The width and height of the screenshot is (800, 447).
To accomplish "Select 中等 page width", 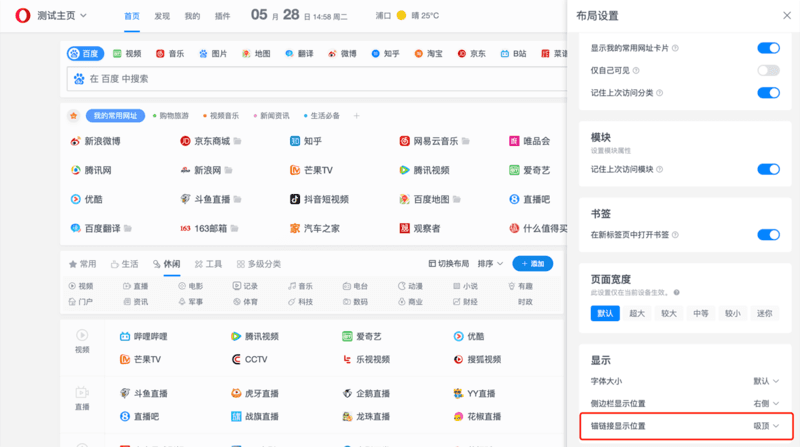I will (x=701, y=313).
